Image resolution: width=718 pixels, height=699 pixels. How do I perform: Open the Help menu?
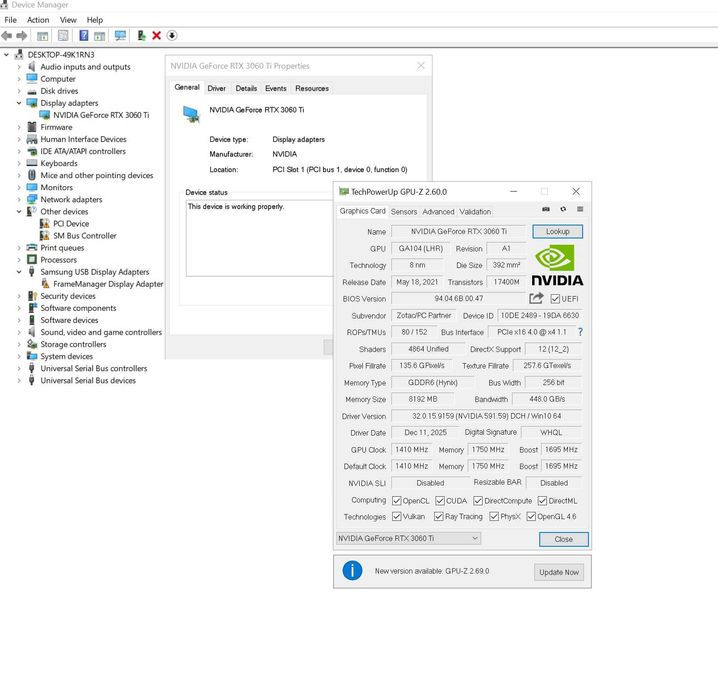95,20
